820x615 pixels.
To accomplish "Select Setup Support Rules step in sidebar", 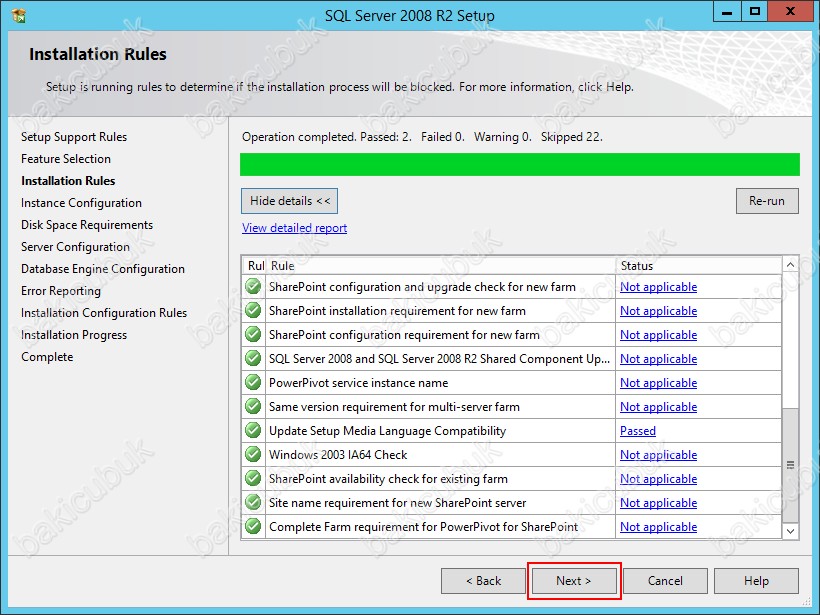I will pos(74,137).
